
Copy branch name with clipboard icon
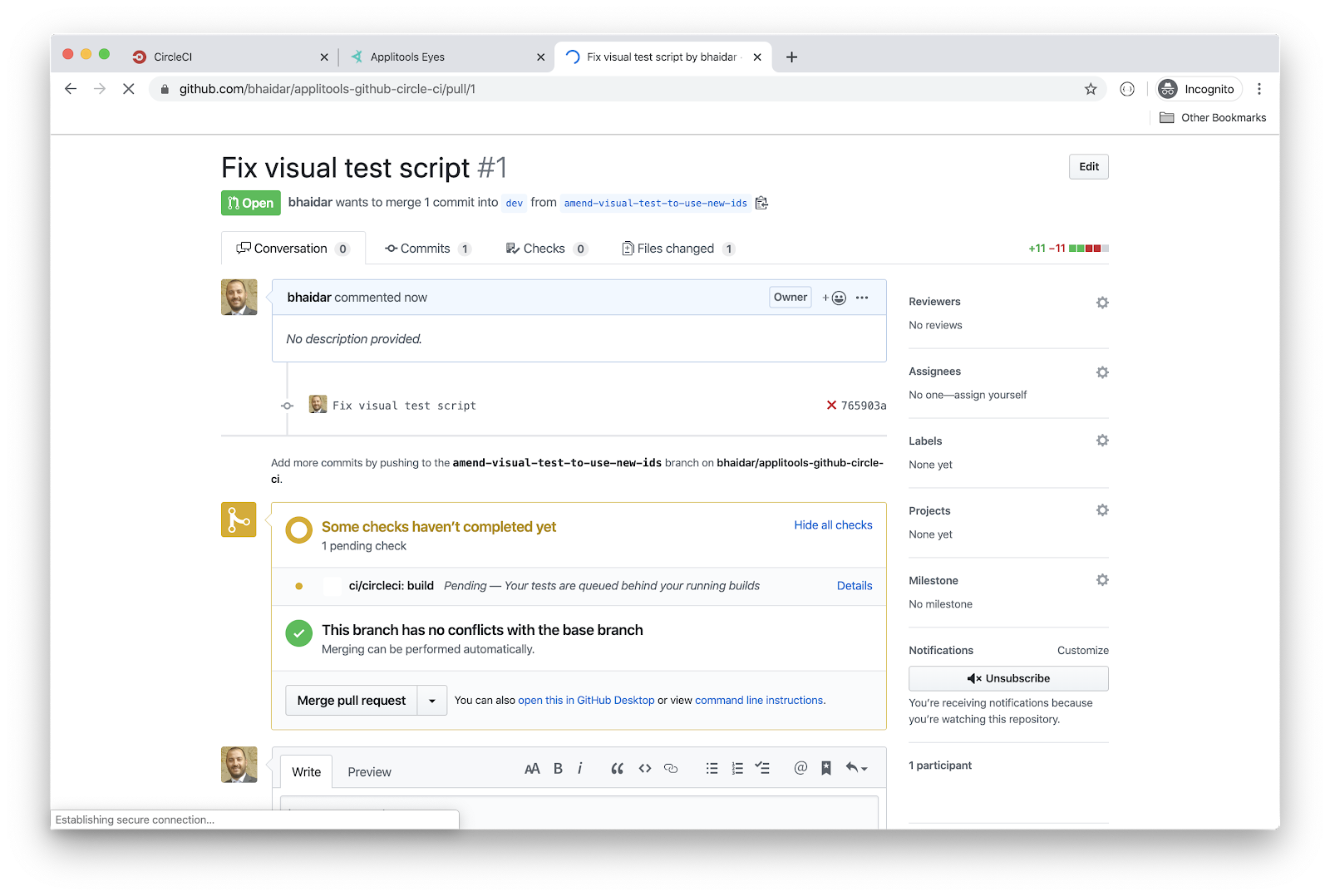click(761, 203)
